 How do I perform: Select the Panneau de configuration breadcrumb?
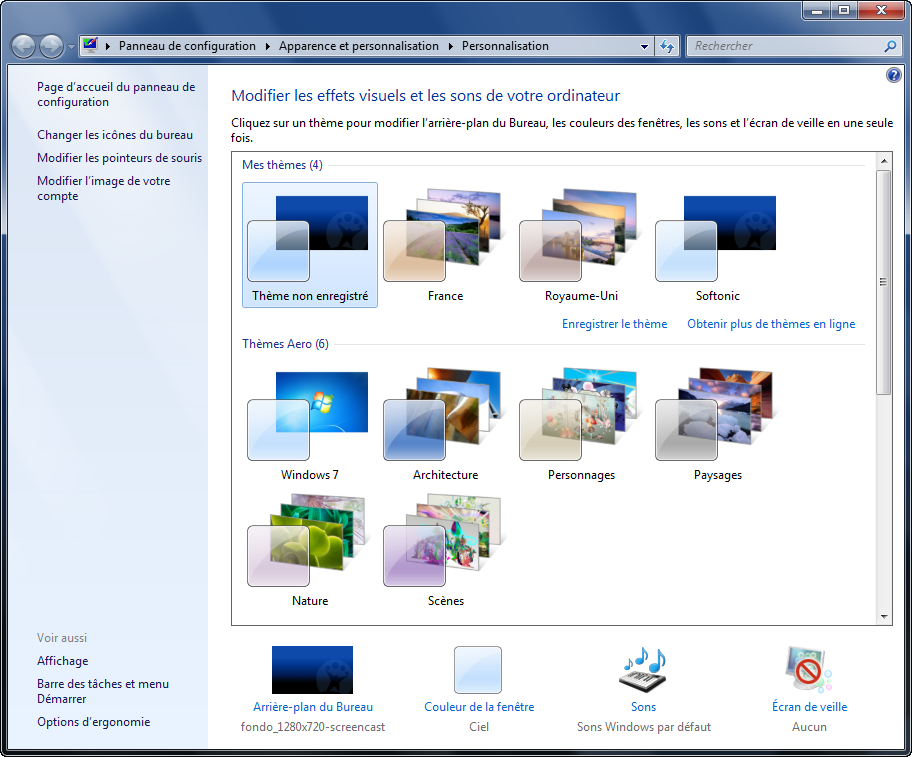point(187,46)
